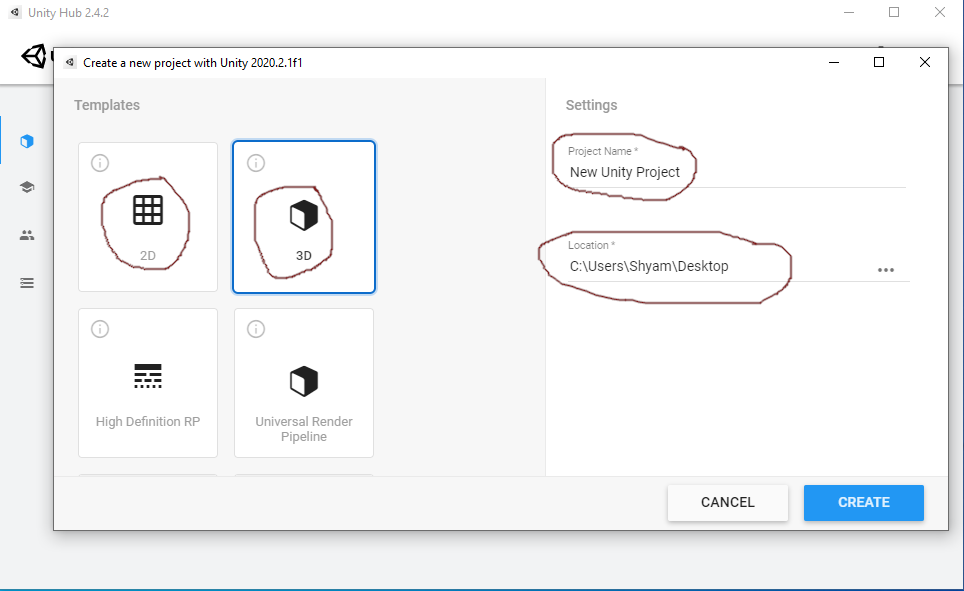This screenshot has width=964, height=591.
Task: Open Learn section in Unity Hub sidebar
Action: click(26, 187)
